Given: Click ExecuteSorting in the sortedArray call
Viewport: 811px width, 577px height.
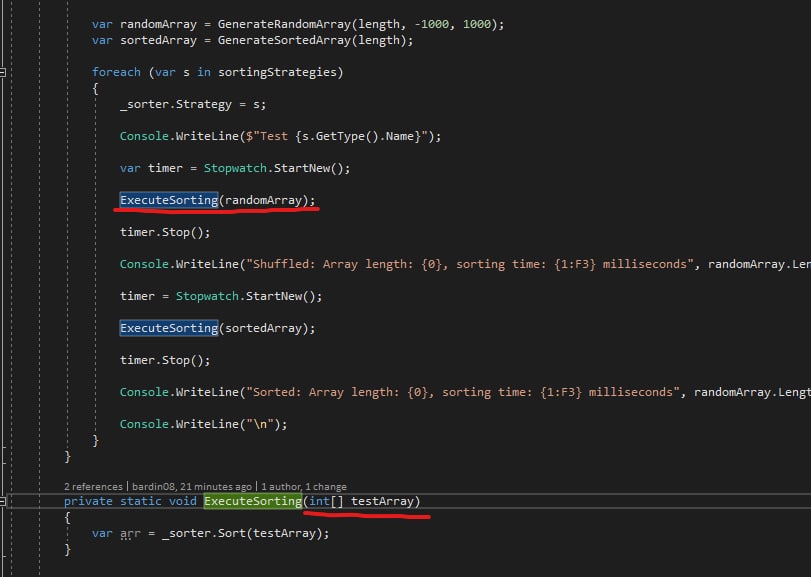Looking at the screenshot, I should (169, 328).
